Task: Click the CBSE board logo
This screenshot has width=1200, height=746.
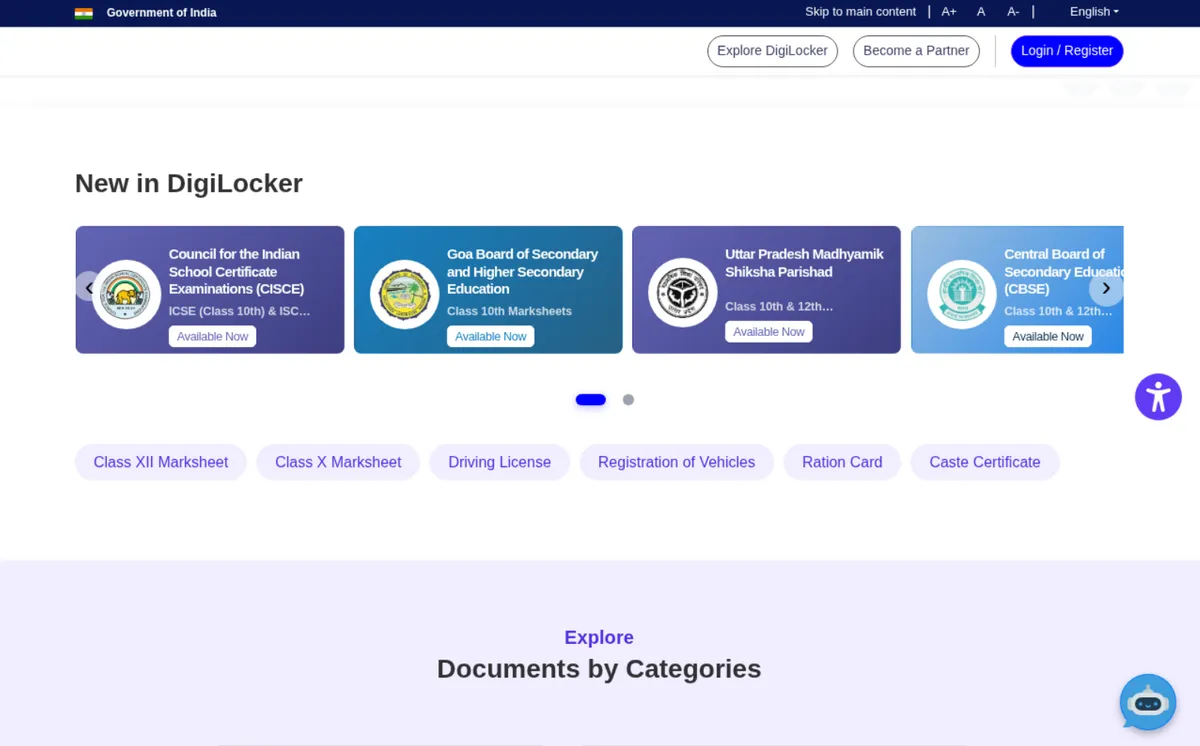Action: (961, 294)
